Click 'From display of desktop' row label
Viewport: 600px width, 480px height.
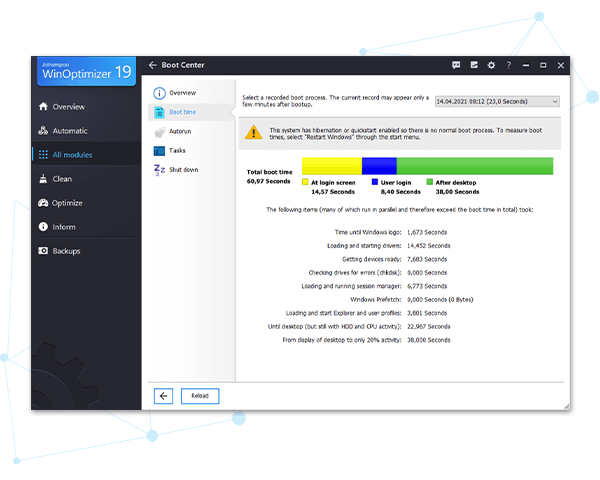click(342, 340)
